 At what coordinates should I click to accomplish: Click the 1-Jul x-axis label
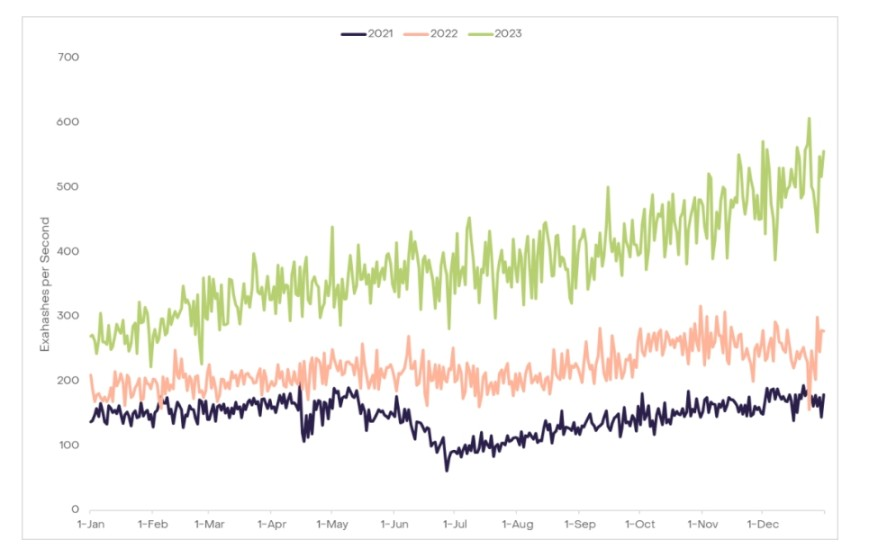455,524
